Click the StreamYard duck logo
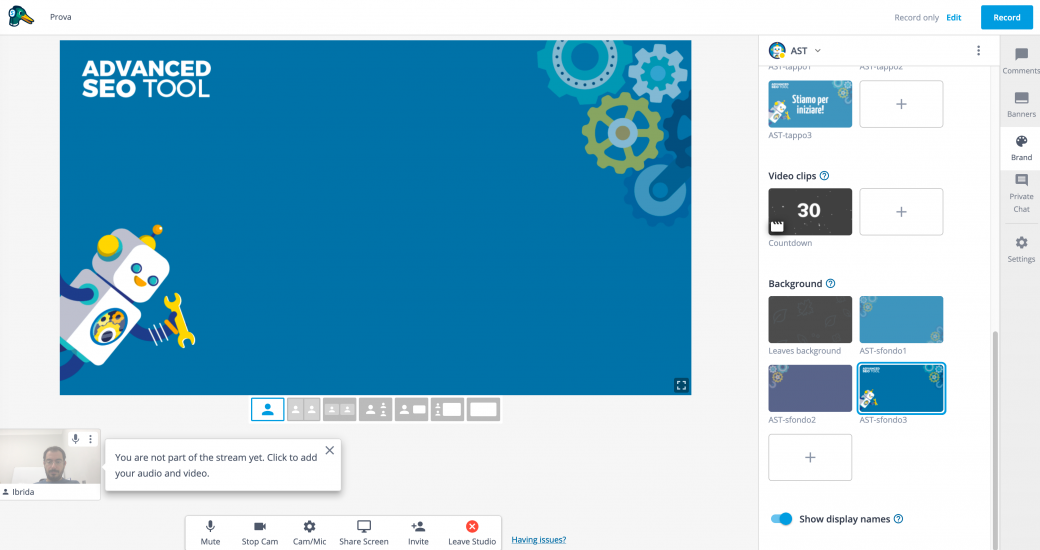This screenshot has width=1040, height=550. (x=21, y=17)
